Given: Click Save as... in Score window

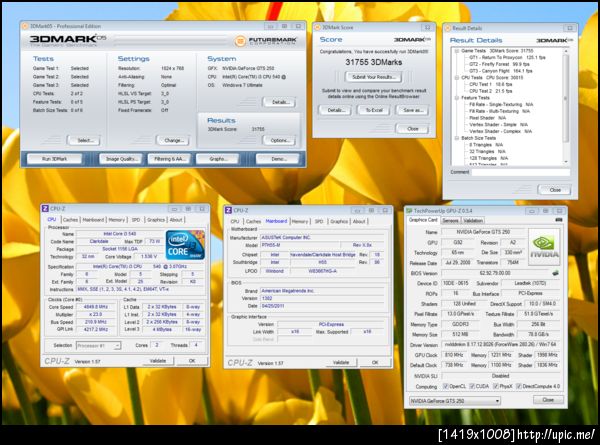Looking at the screenshot, I should click(412, 110).
